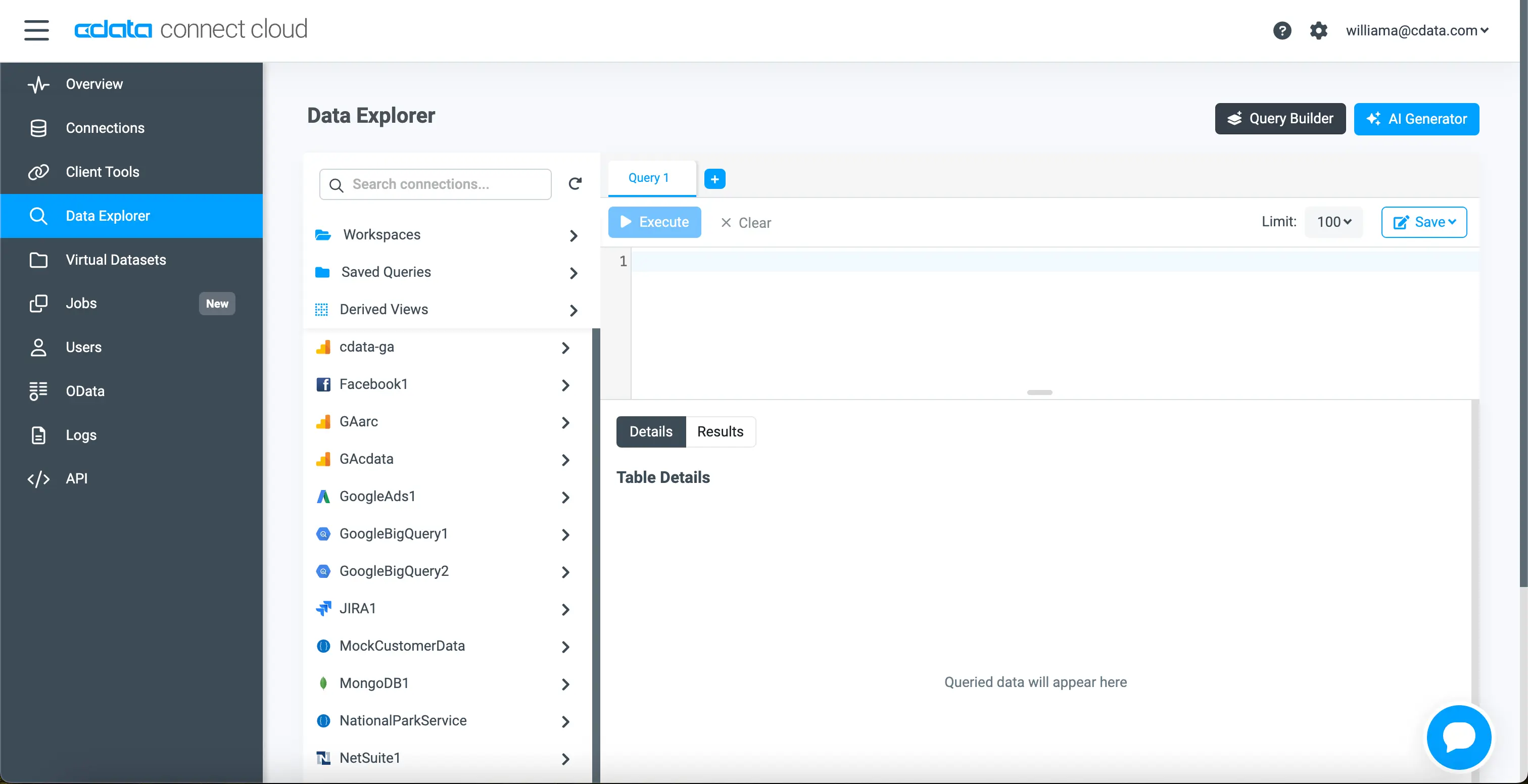Launch the AI Generator
This screenshot has height=784, width=1528.
(1416, 119)
